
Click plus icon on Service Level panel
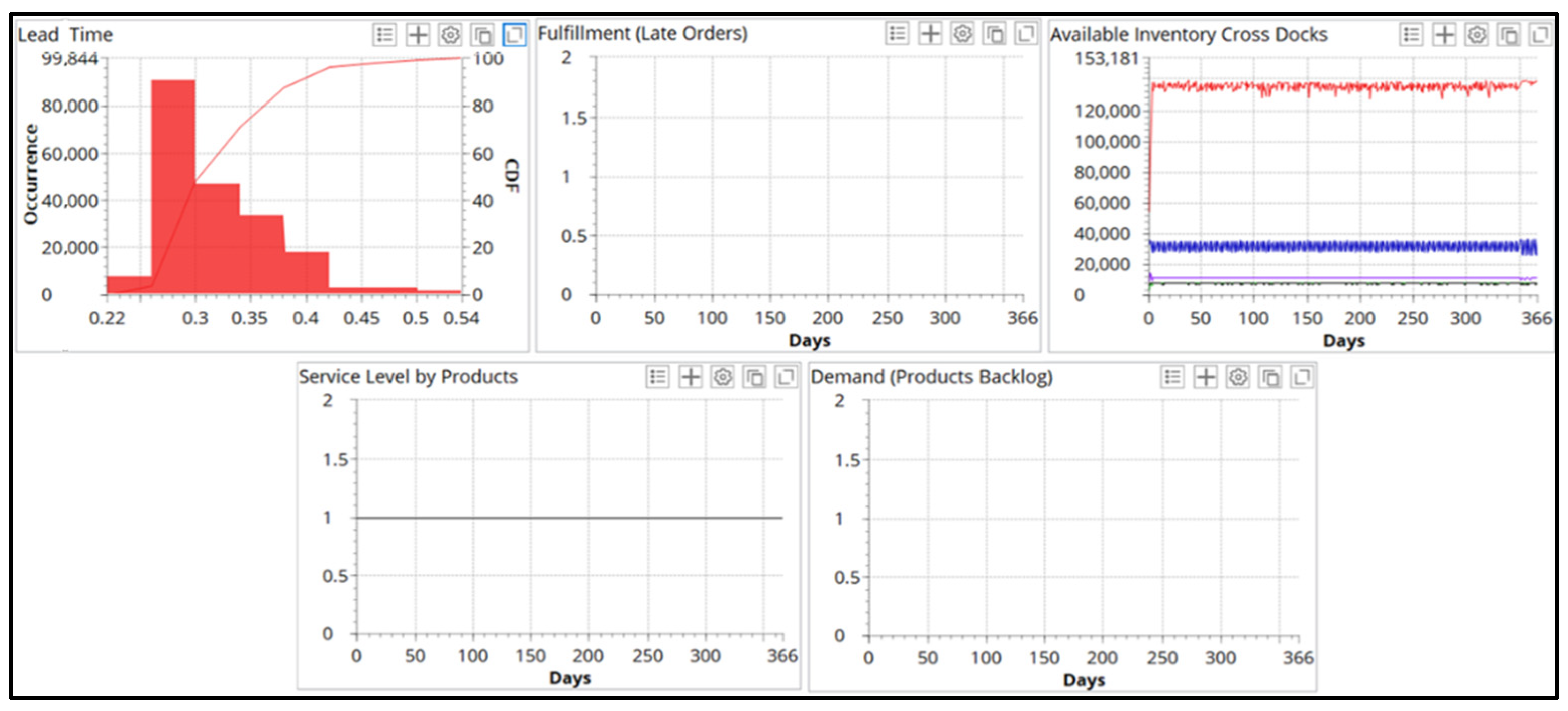pos(690,377)
